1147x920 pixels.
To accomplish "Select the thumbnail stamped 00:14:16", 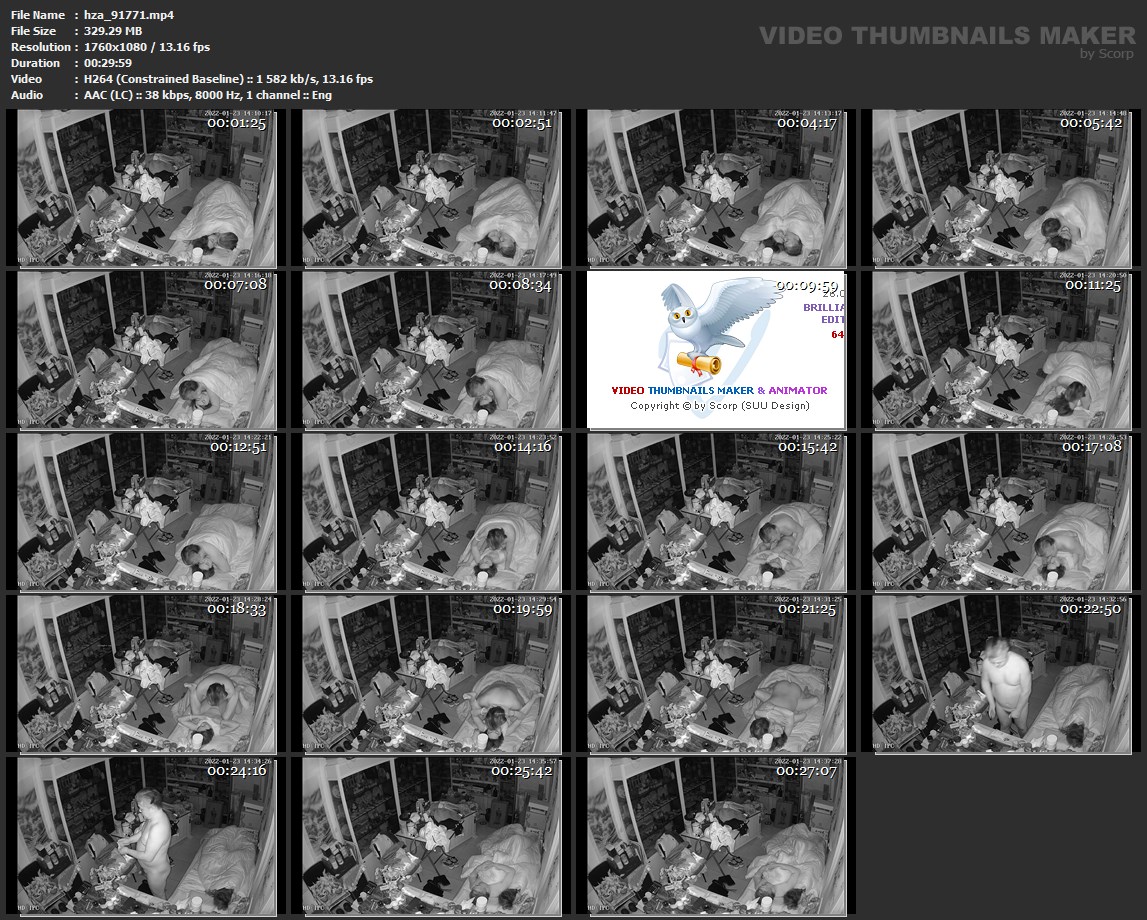I will [x=432, y=512].
